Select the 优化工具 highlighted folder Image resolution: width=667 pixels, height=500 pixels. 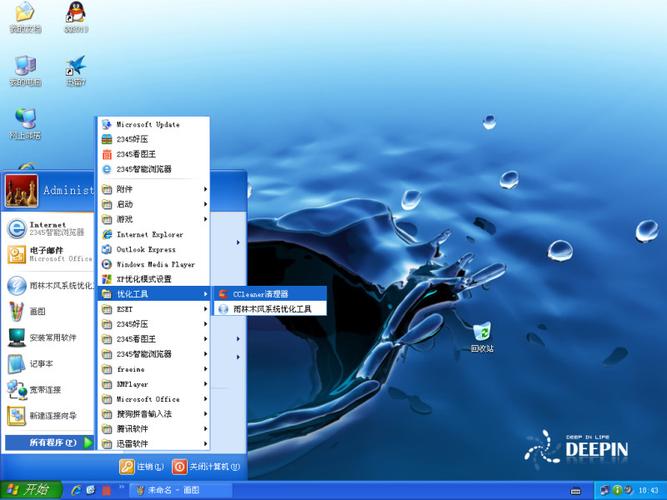tap(154, 294)
